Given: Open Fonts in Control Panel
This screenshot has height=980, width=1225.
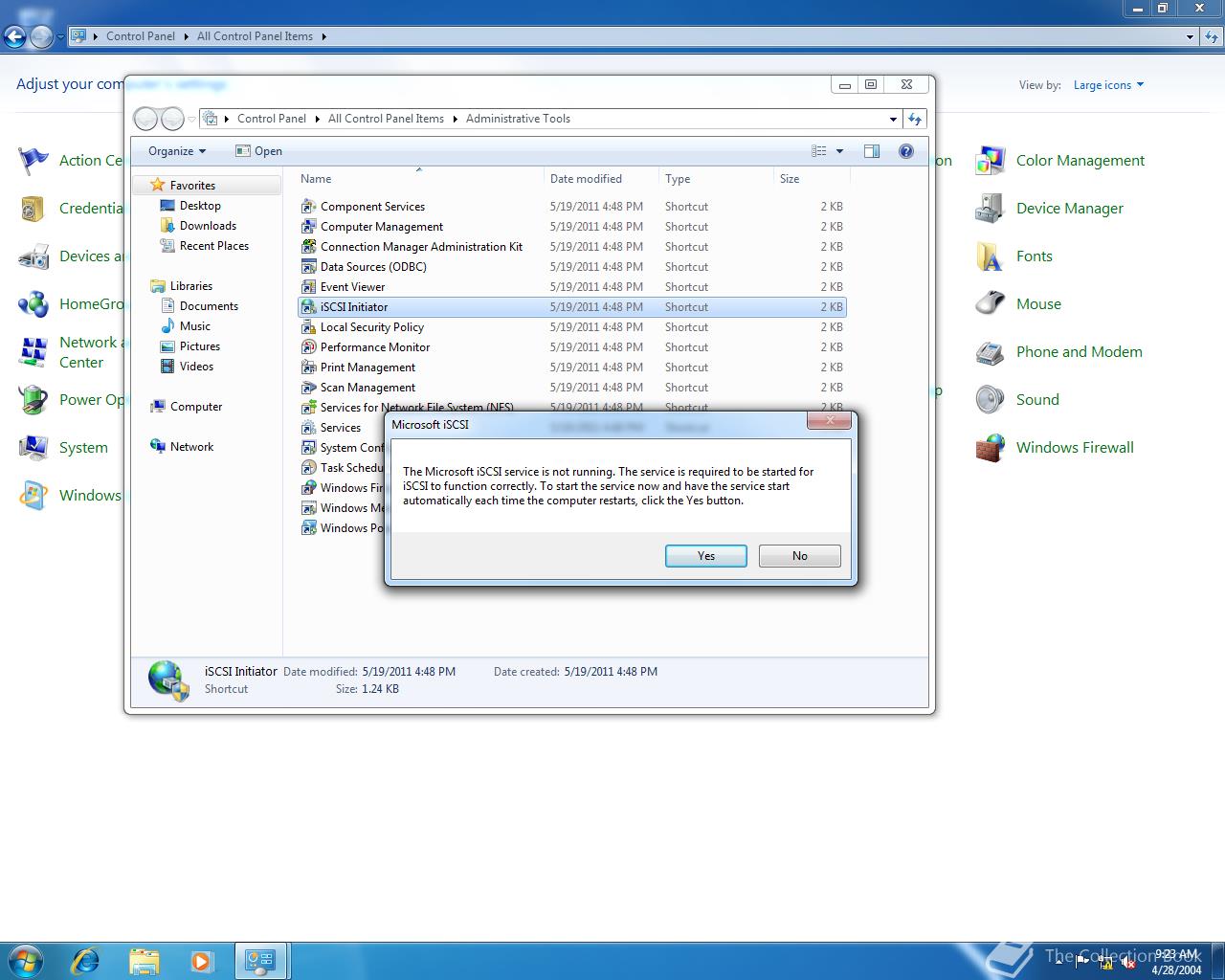Looking at the screenshot, I should [x=1013, y=256].
